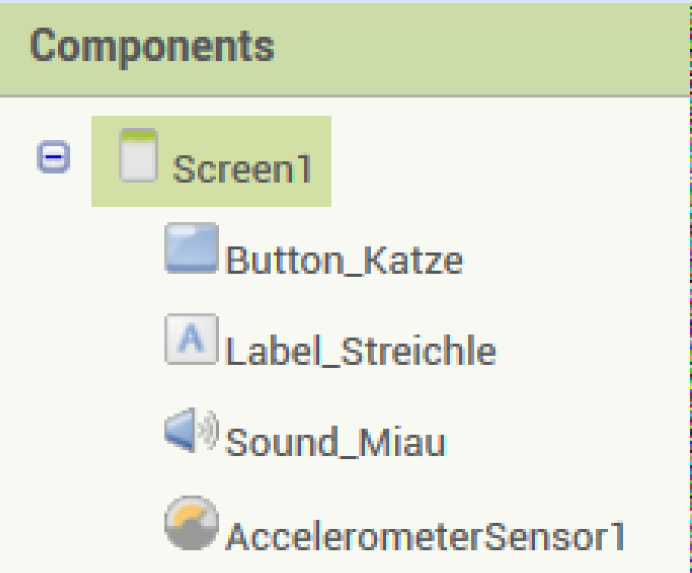This screenshot has width=692, height=573.
Task: Click the highlighted Screen1 row background
Action: click(211, 161)
